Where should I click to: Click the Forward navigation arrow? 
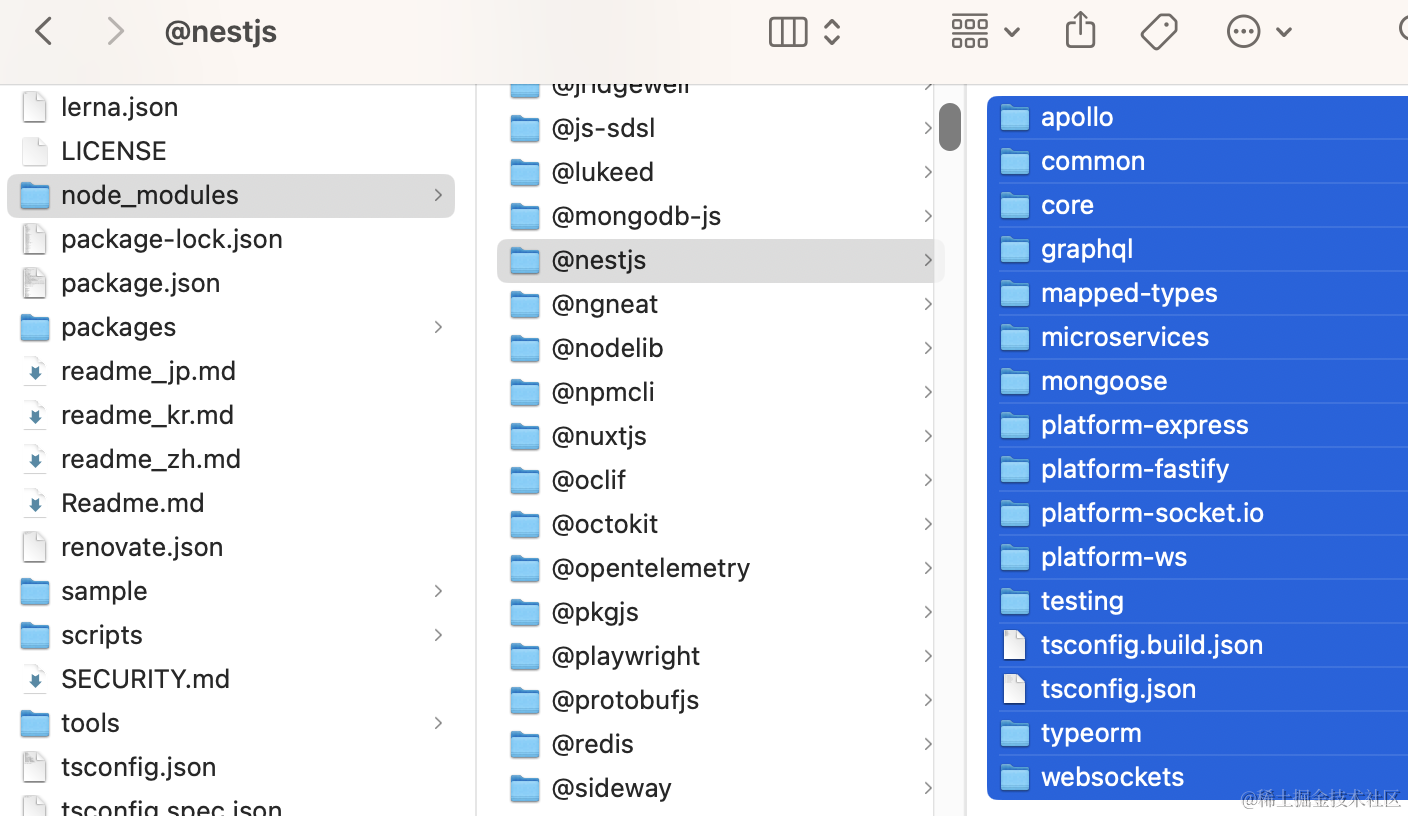point(115,32)
